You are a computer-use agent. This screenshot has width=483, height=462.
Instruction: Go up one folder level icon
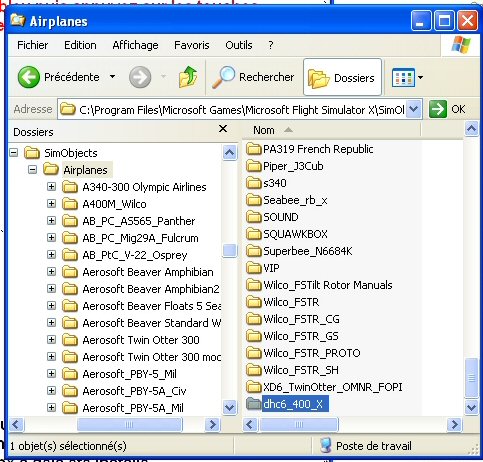coord(188,77)
